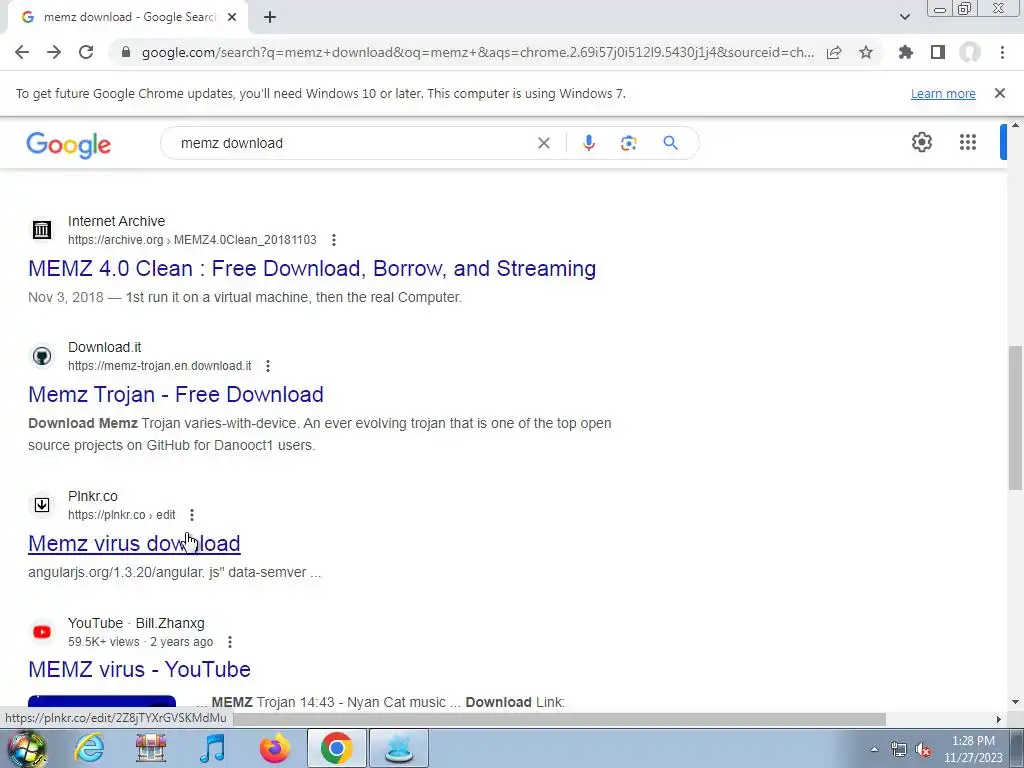Open the Memz virus download link
The image size is (1024, 768).
coord(134,543)
